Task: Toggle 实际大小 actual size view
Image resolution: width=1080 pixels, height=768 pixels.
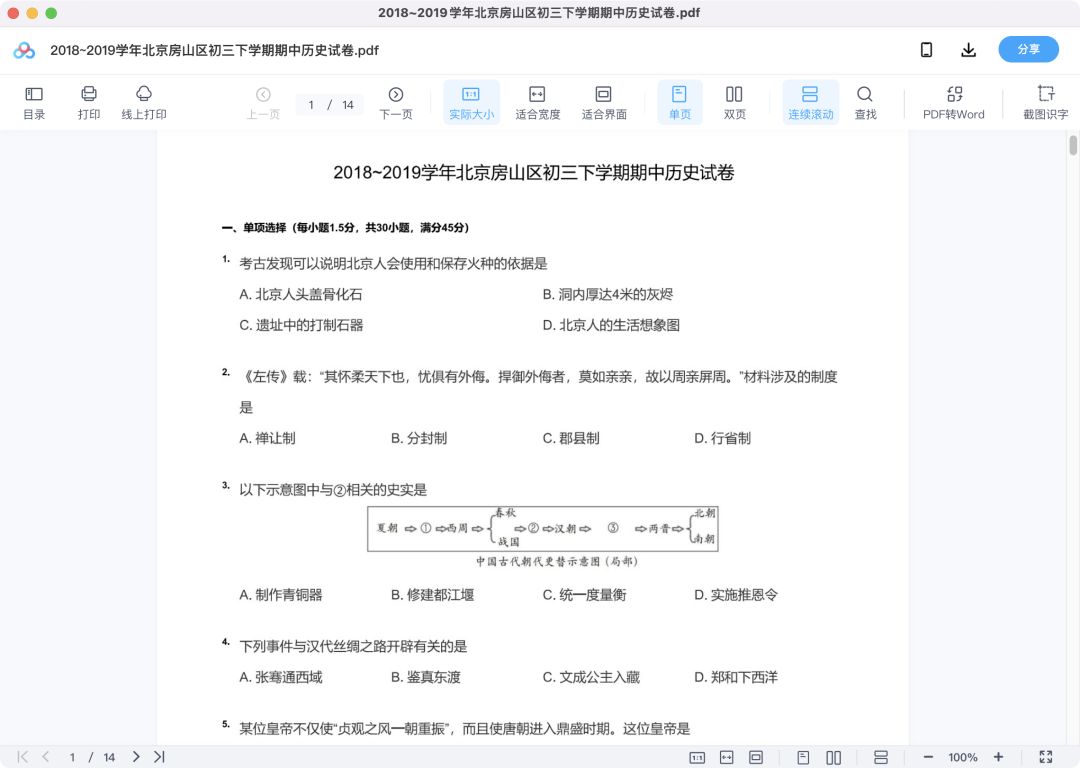Action: point(471,103)
